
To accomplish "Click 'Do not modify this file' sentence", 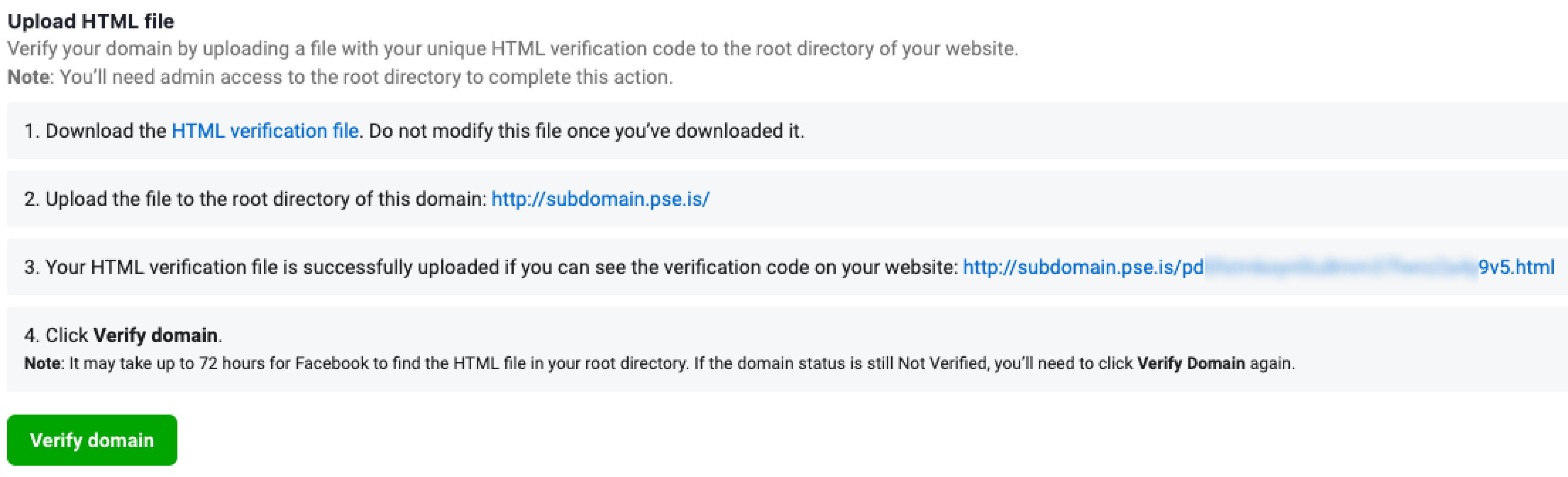I will click(586, 131).
